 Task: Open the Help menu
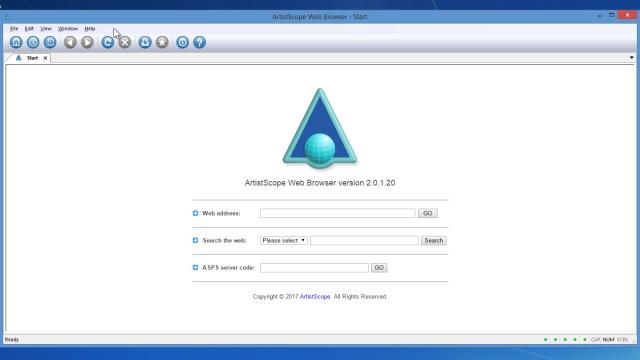tap(90, 29)
